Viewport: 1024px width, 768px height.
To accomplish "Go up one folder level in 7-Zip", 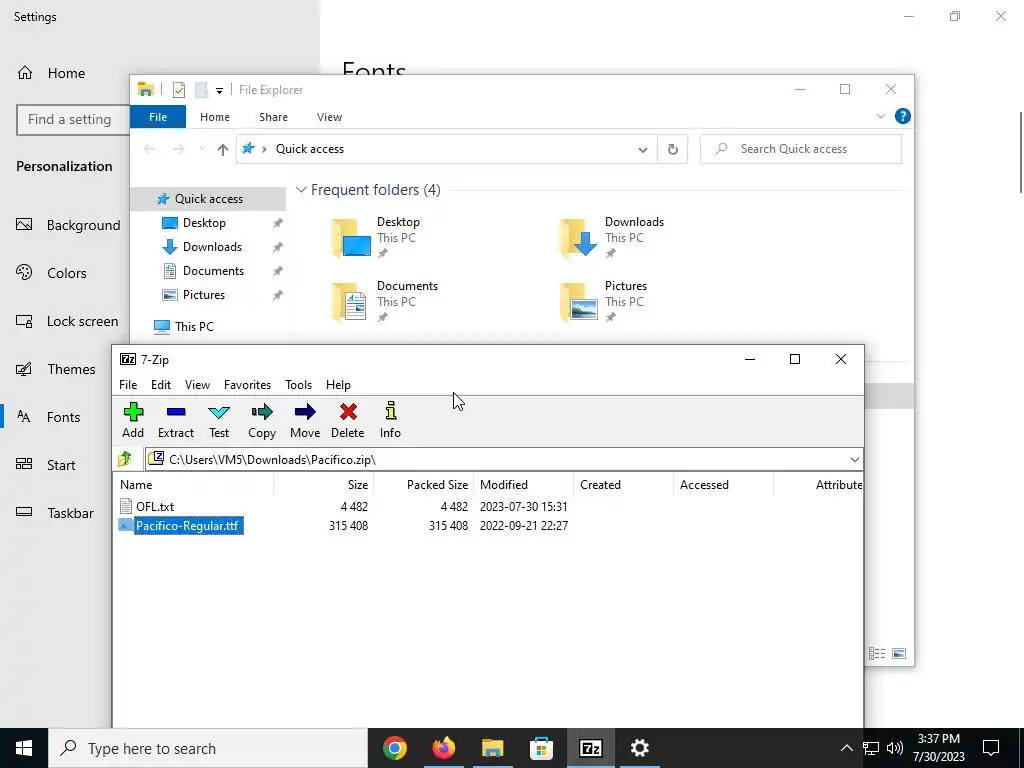I will tap(125, 459).
